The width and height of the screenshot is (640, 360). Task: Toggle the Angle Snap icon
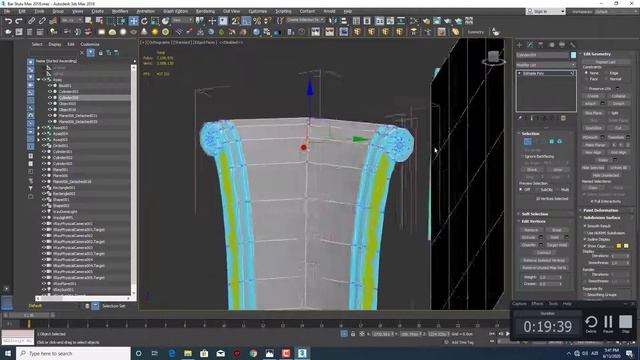246,21
